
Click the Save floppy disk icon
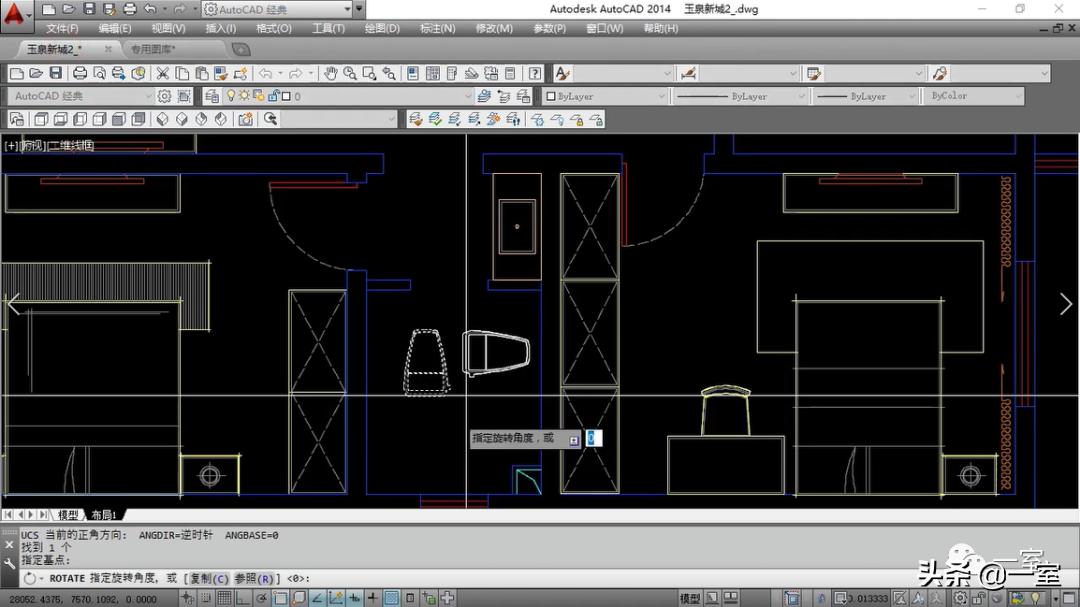pyautogui.click(x=55, y=73)
